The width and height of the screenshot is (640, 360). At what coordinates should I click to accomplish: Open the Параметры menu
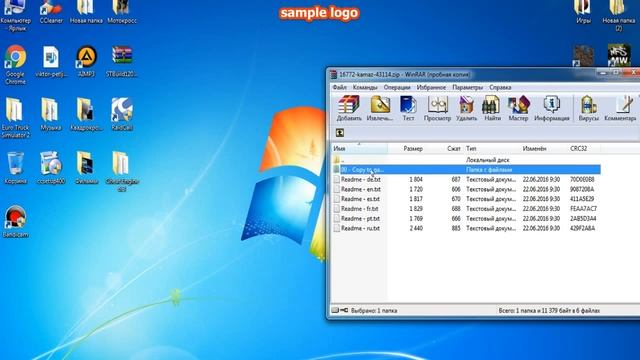pos(467,87)
